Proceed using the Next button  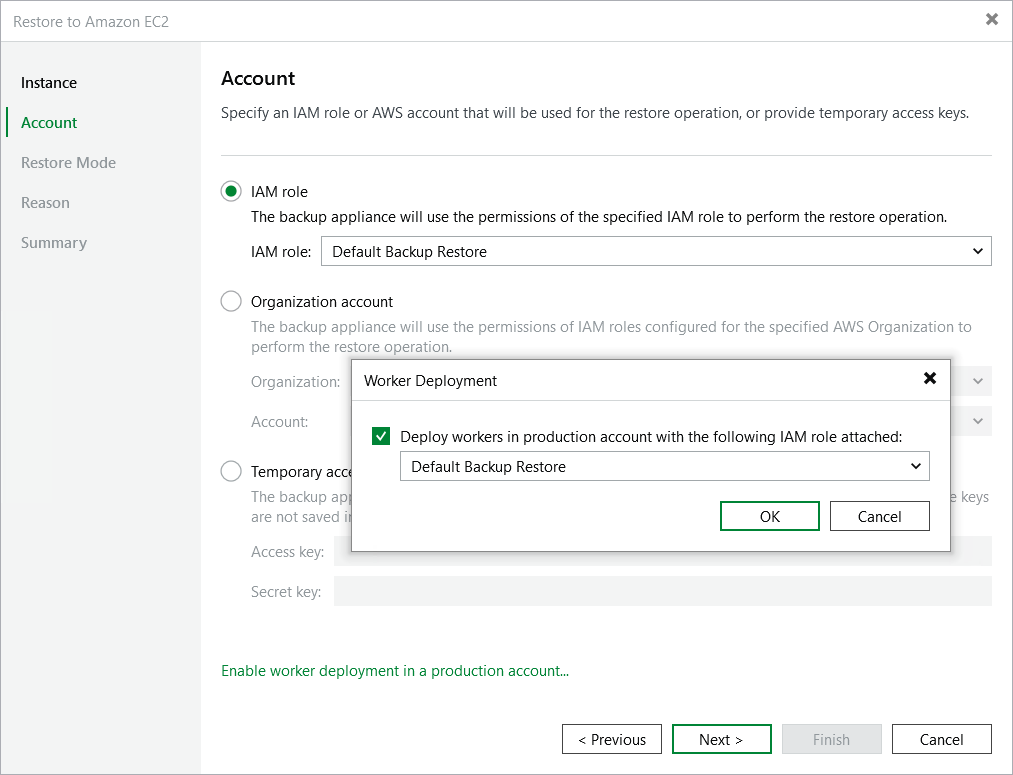pos(721,739)
